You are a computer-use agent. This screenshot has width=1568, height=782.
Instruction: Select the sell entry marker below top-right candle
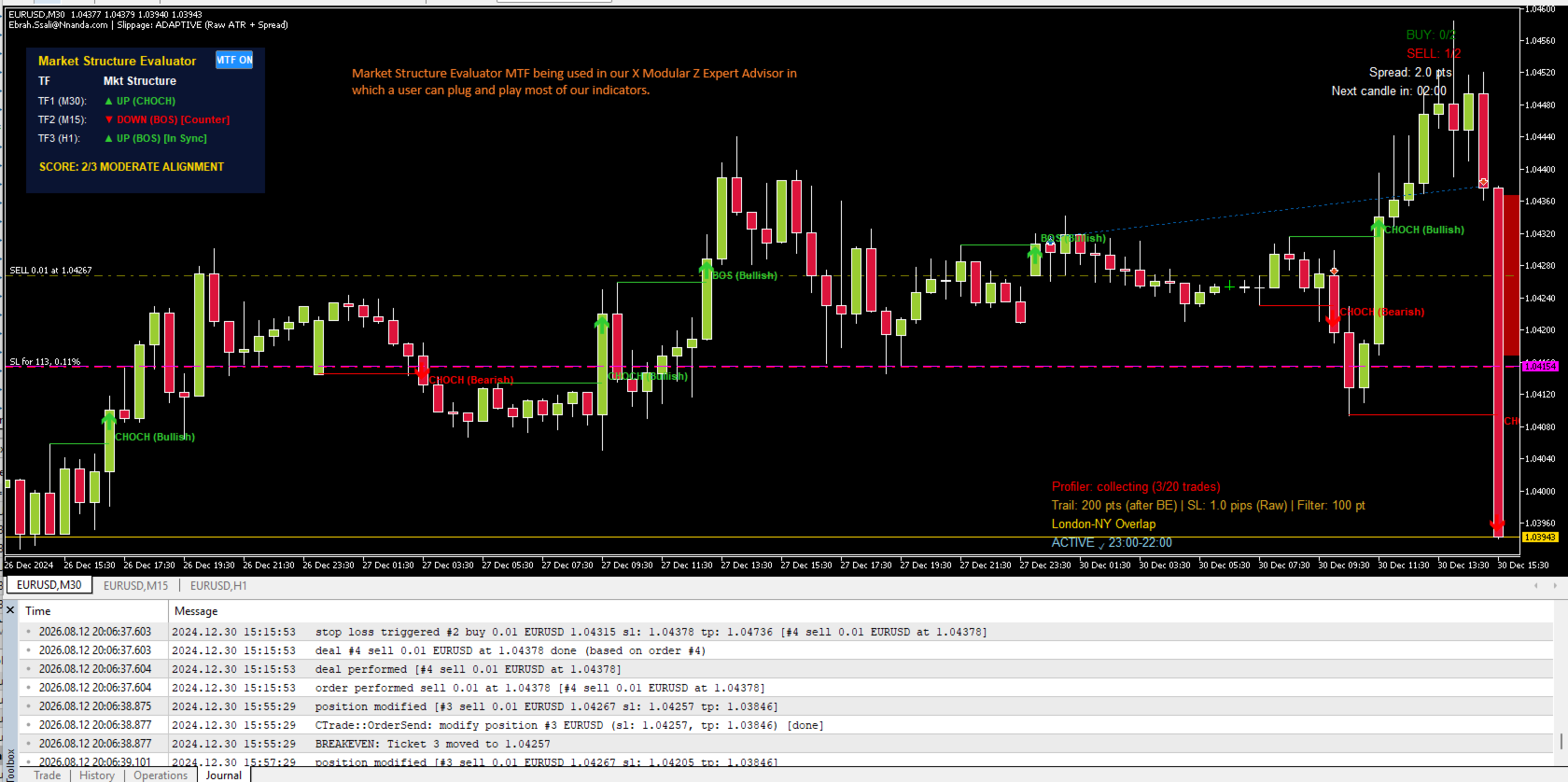pos(1483,183)
